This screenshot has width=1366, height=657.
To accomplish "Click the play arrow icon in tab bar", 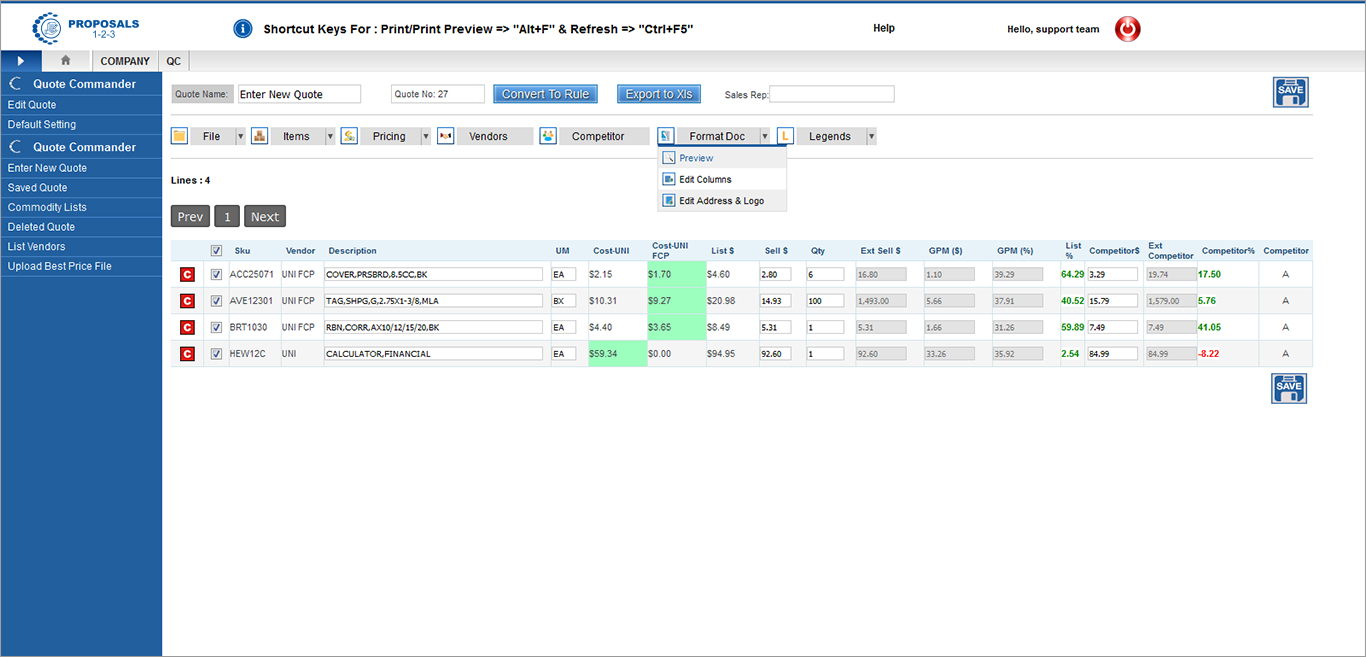I will 21,61.
